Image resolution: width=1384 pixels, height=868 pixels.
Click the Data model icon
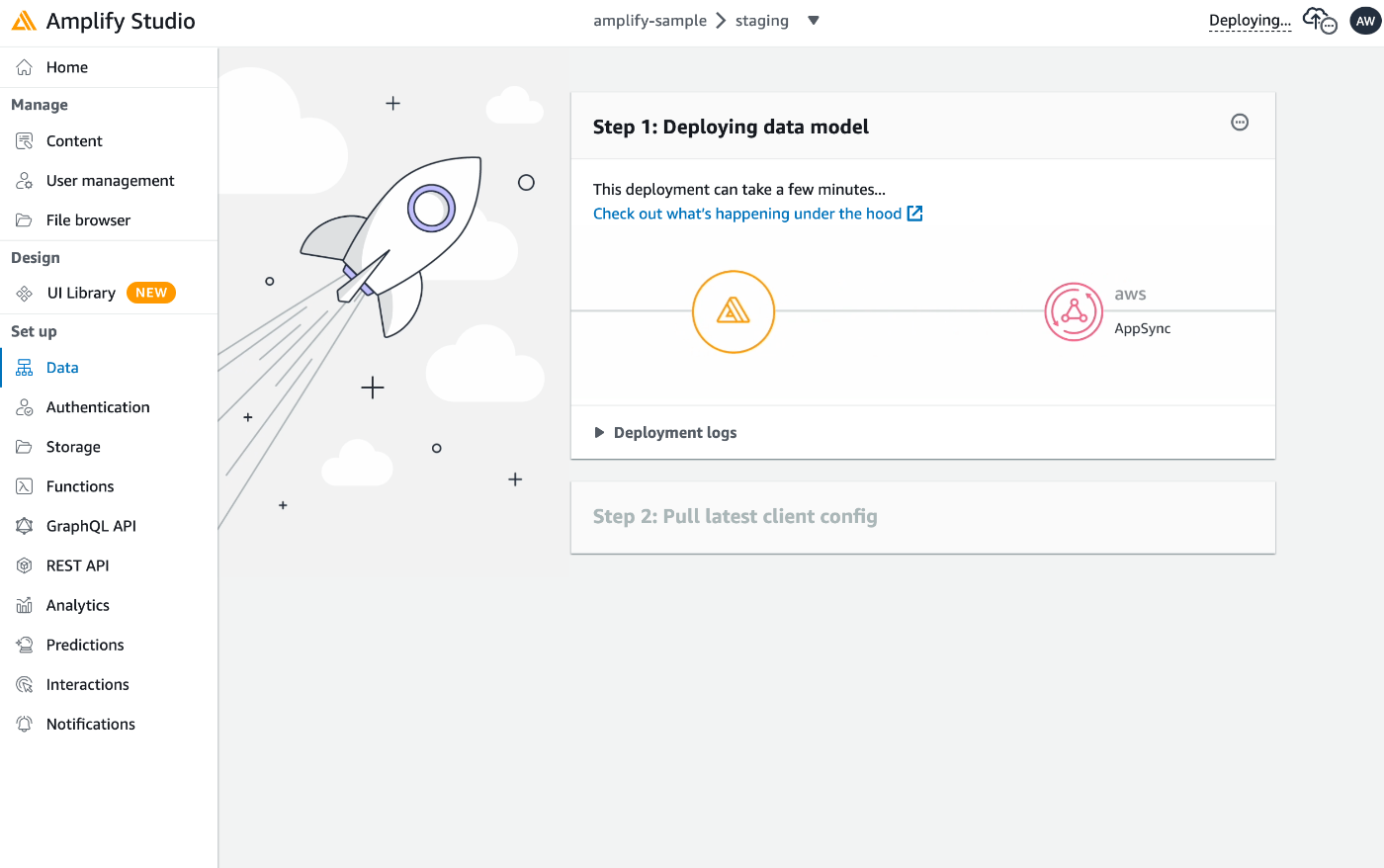pos(25,368)
